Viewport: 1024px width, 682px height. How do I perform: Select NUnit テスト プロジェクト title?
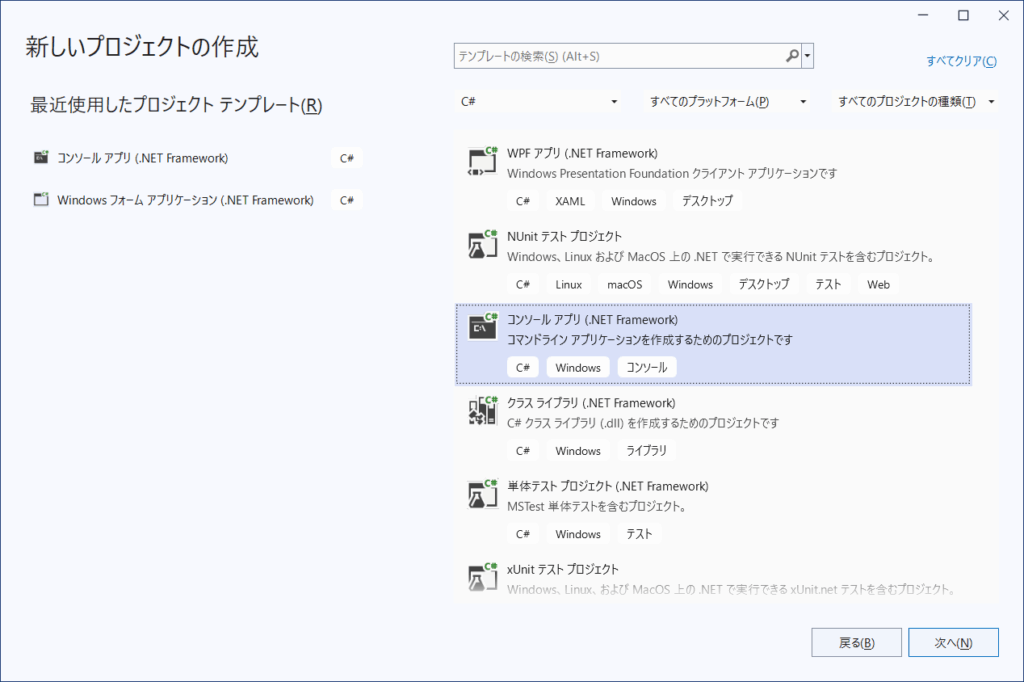564,236
